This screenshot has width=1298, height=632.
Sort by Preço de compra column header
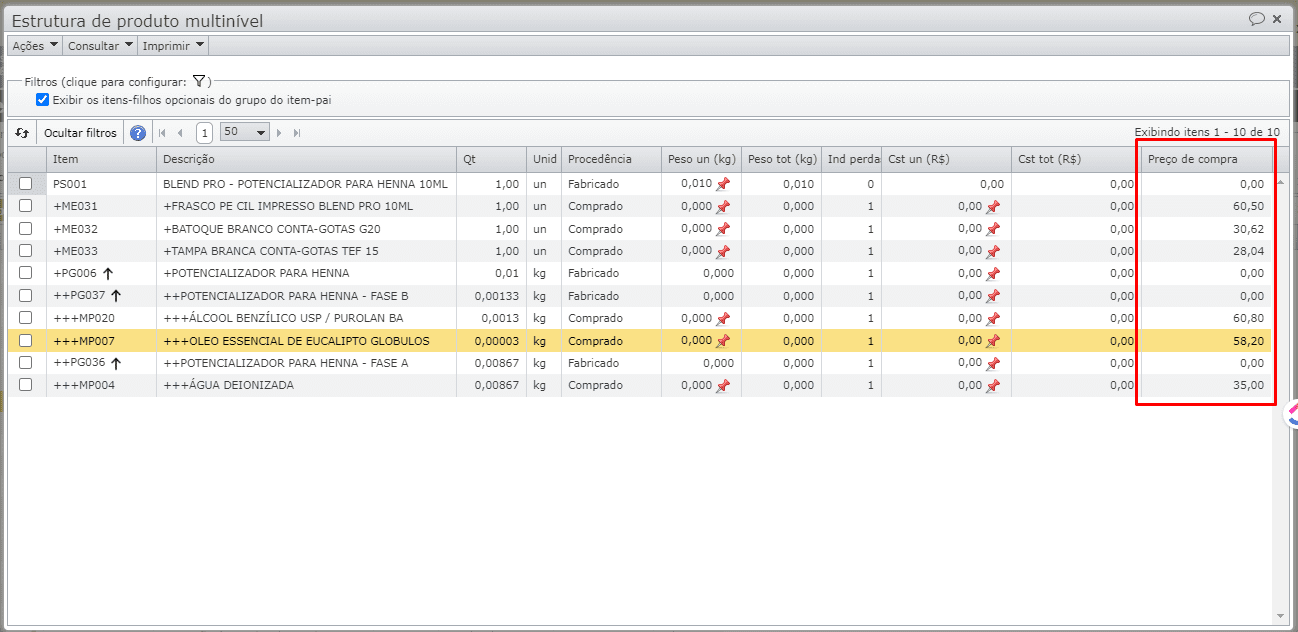pos(1206,159)
